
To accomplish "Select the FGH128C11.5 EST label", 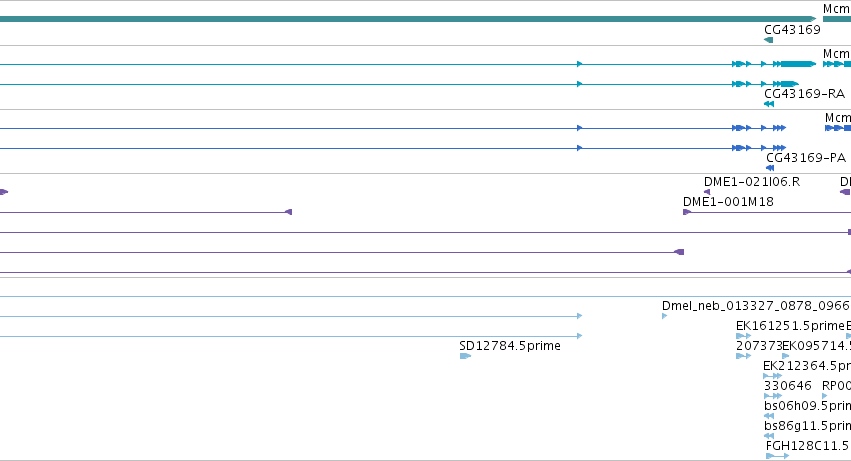I will tap(808, 446).
